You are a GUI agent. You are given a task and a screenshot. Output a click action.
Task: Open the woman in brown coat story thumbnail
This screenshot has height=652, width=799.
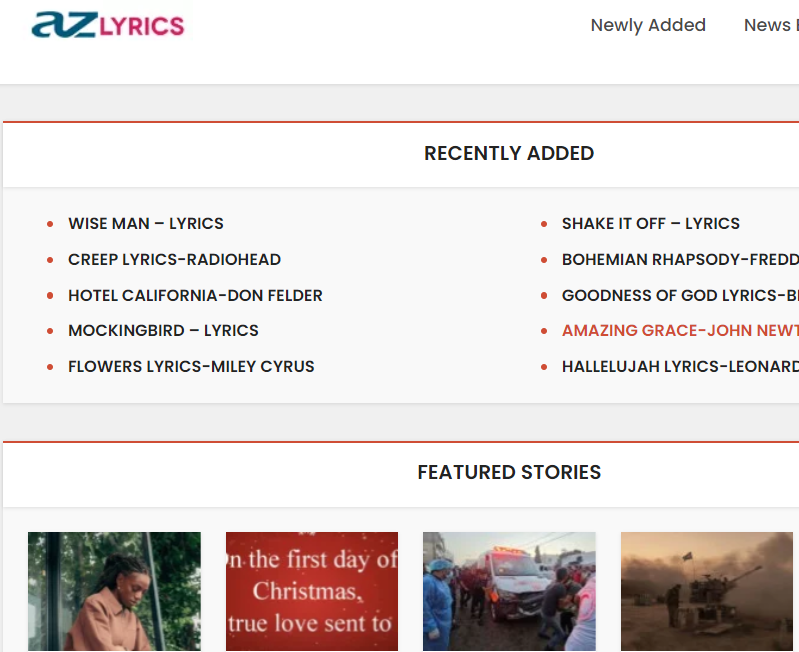[114, 591]
